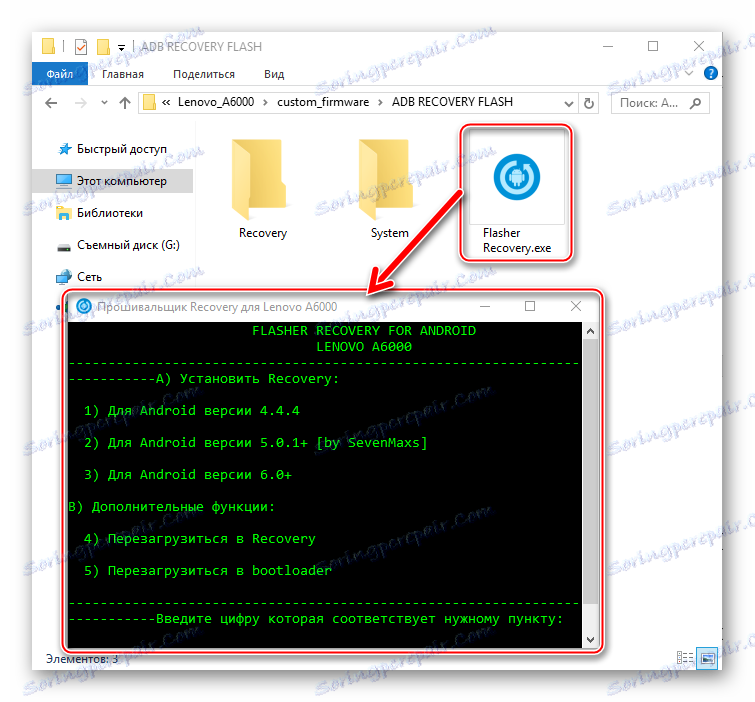Open Explorer help question mark icon
The width and height of the screenshot is (755, 702).
point(710,73)
